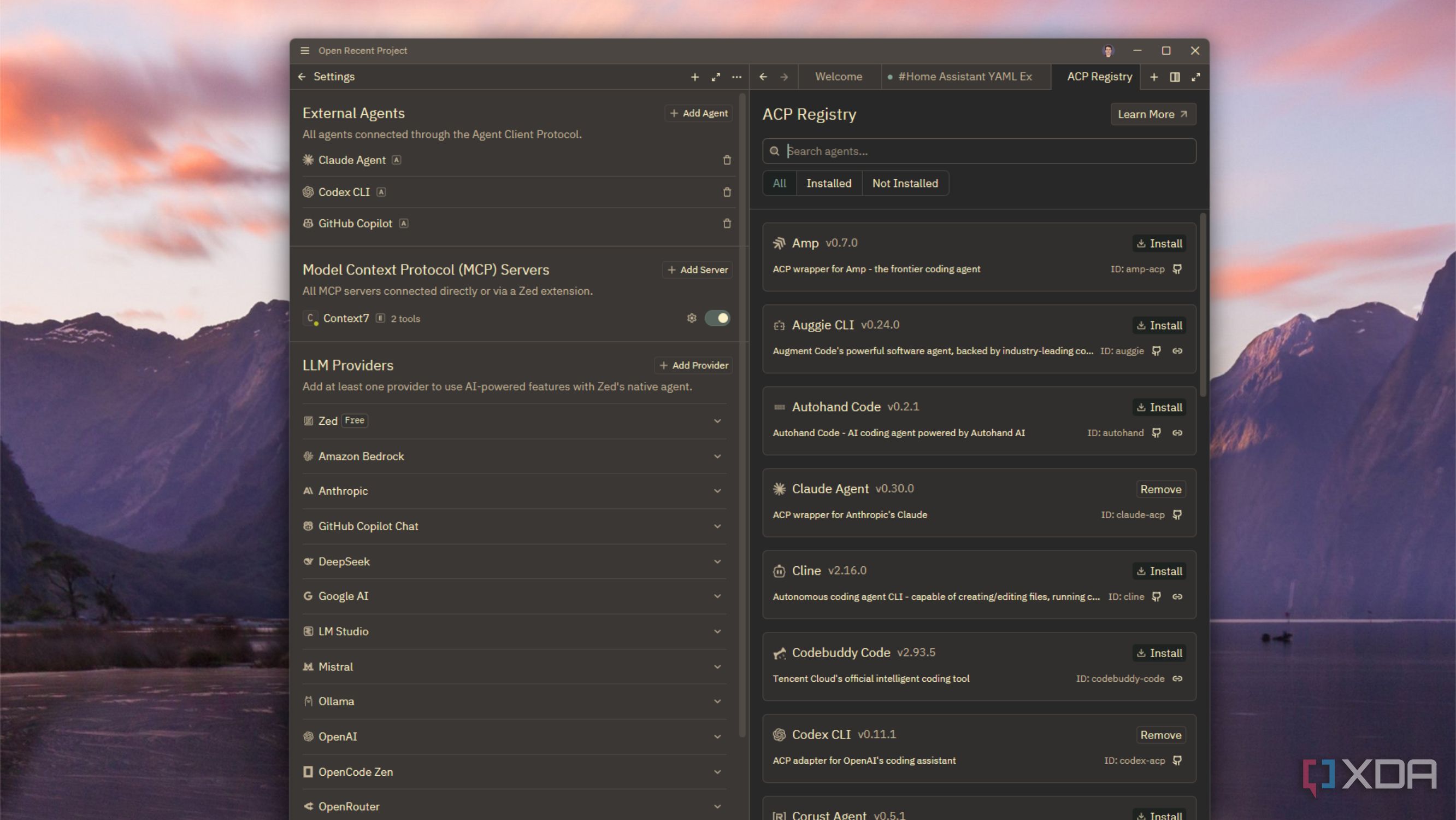Zoom the editor pane to full size
This screenshot has height=820, width=1456.
pyautogui.click(x=1195, y=77)
